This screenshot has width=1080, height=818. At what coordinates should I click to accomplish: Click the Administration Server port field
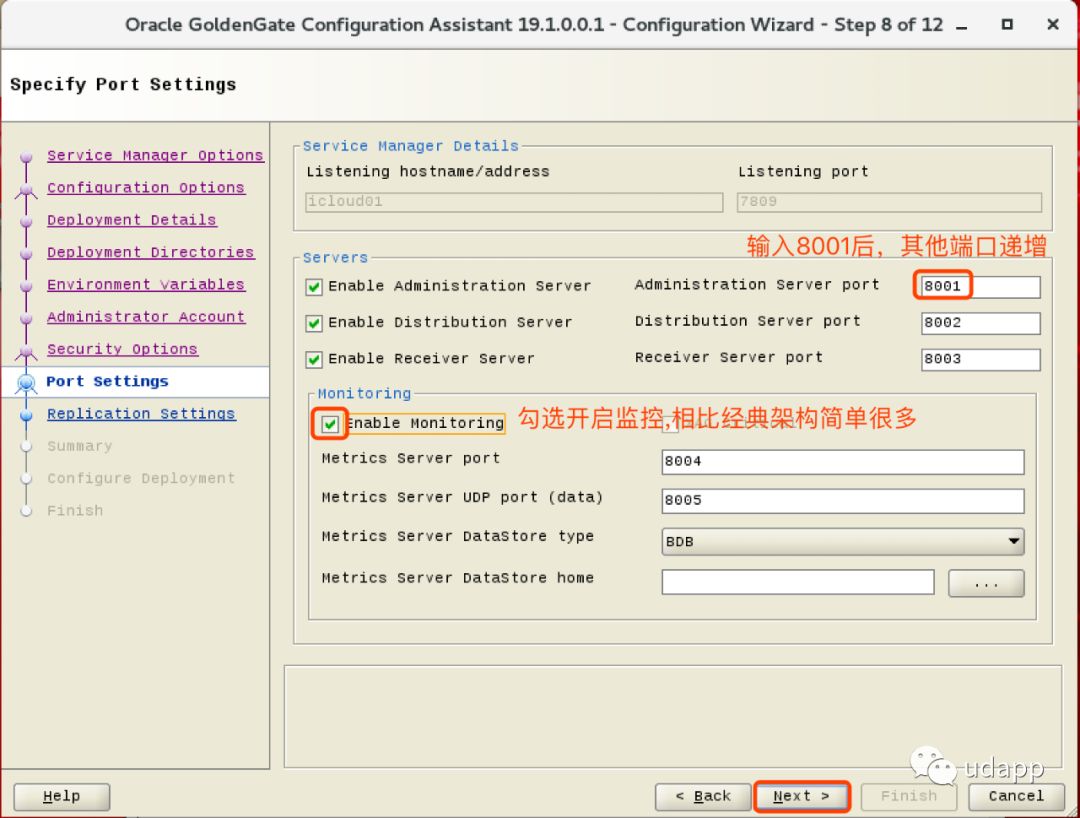click(980, 287)
